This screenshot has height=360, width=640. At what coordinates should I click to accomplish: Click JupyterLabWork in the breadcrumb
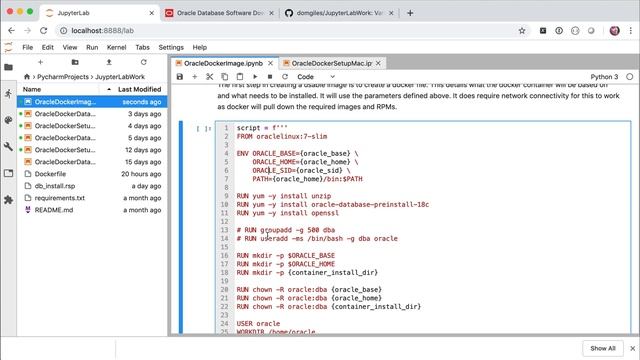120,77
